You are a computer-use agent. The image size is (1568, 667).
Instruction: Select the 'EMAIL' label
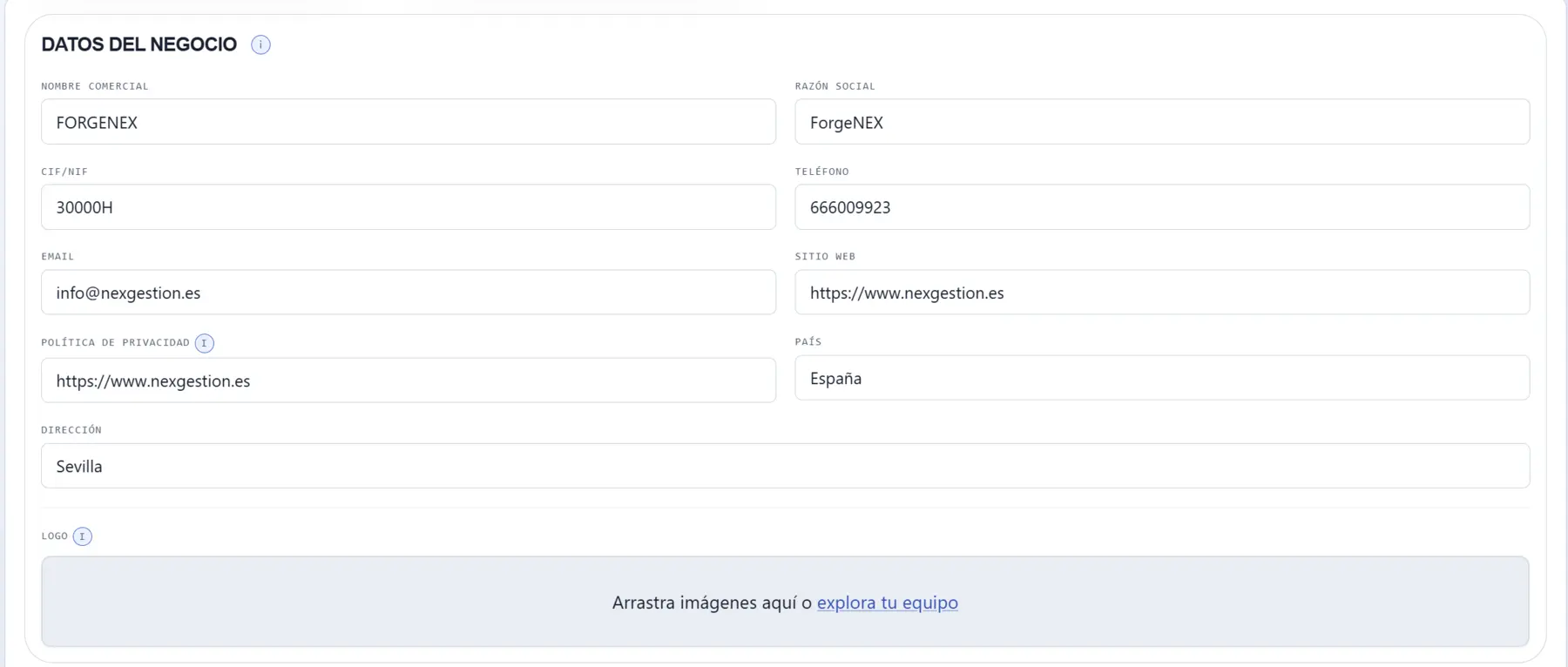[57, 257]
